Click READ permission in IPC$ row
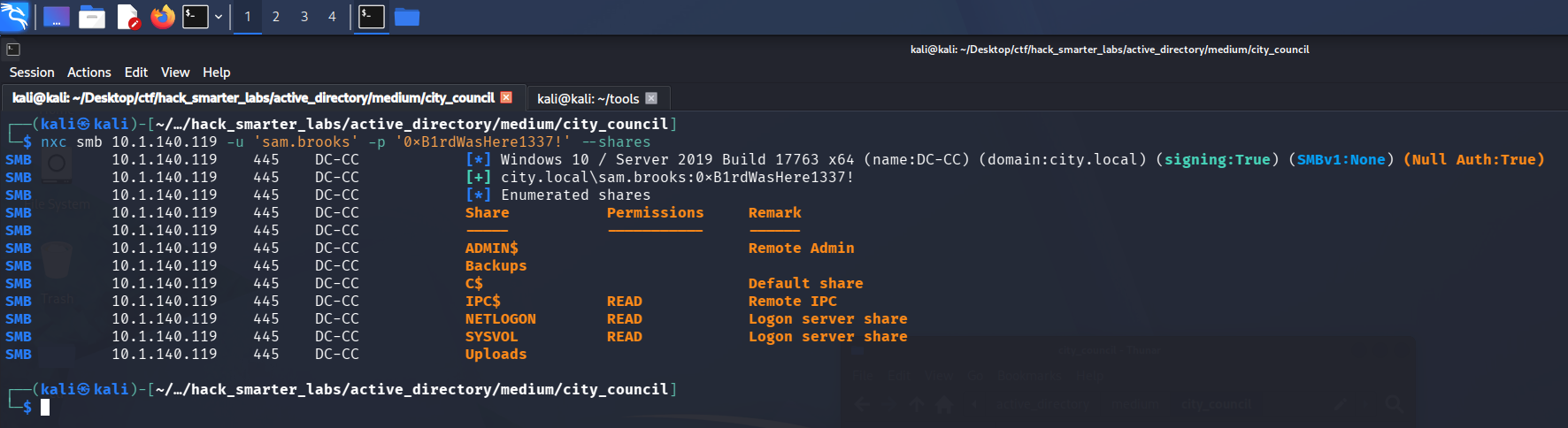1568x428 pixels. (625, 301)
